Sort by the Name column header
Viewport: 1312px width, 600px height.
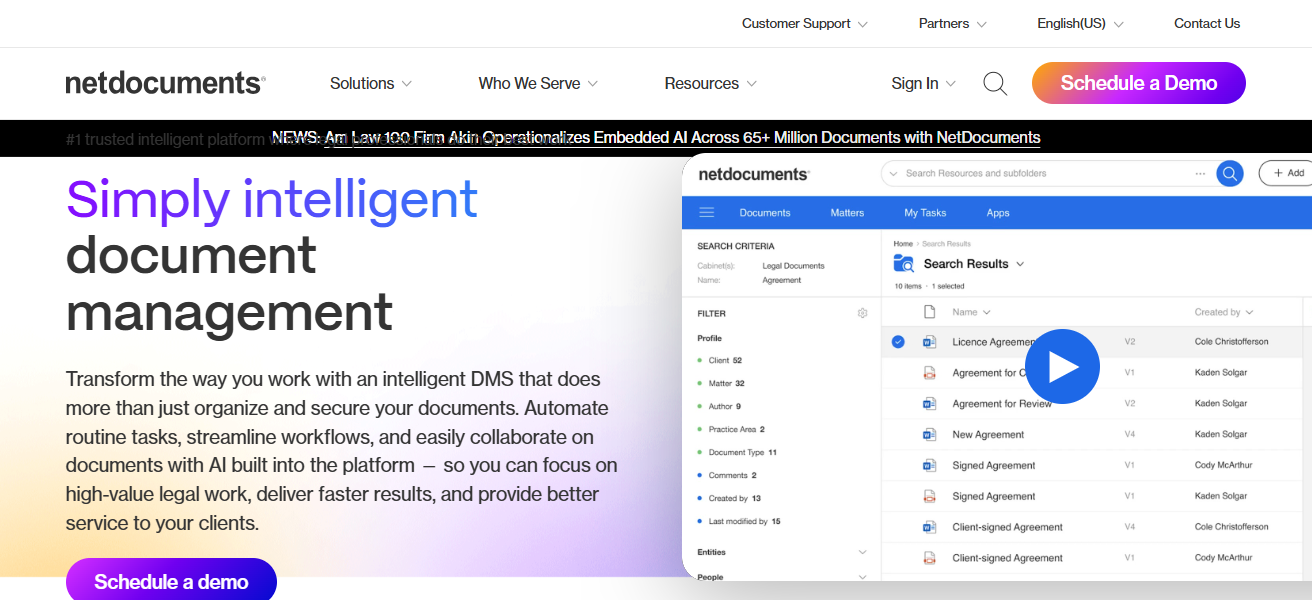tap(971, 312)
